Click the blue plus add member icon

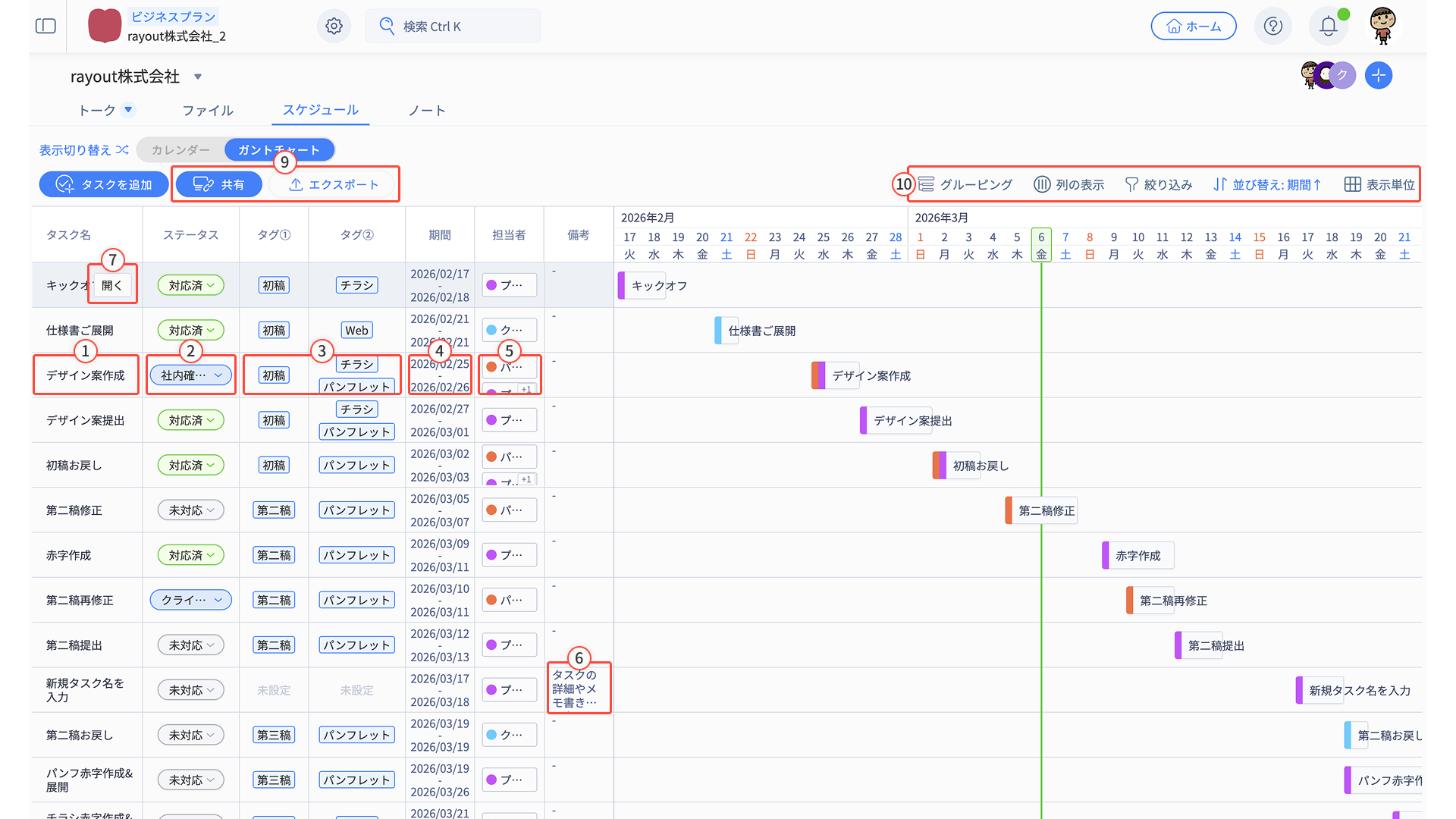(x=1378, y=75)
